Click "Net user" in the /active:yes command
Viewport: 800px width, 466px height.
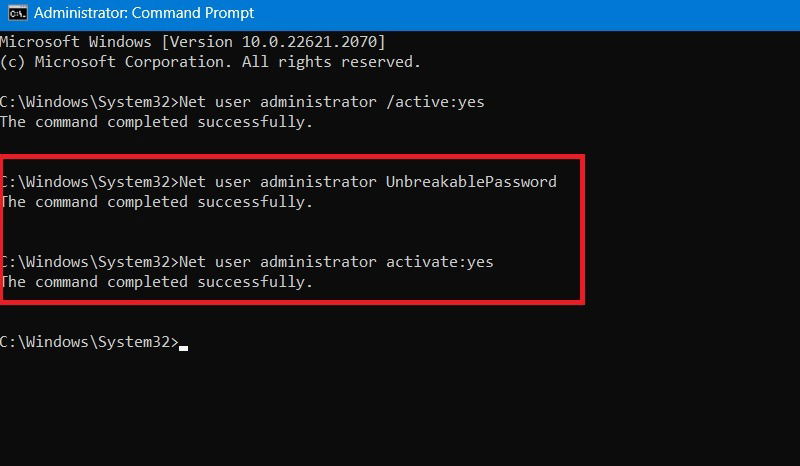point(214,102)
